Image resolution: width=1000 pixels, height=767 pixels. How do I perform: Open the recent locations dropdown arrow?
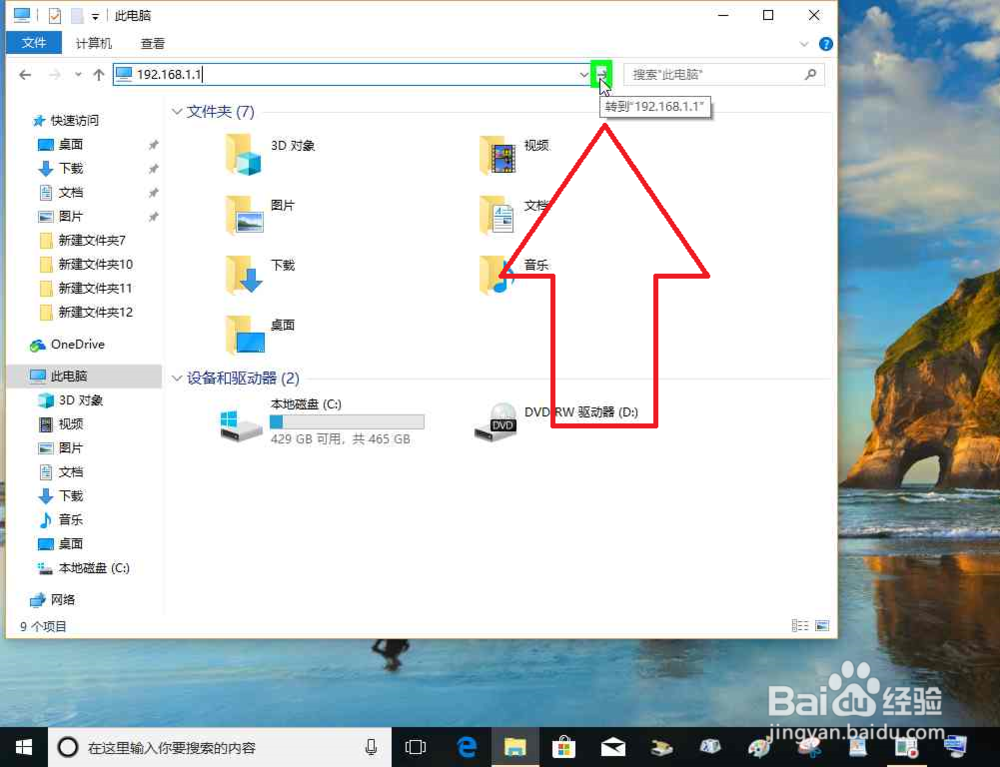click(78, 75)
